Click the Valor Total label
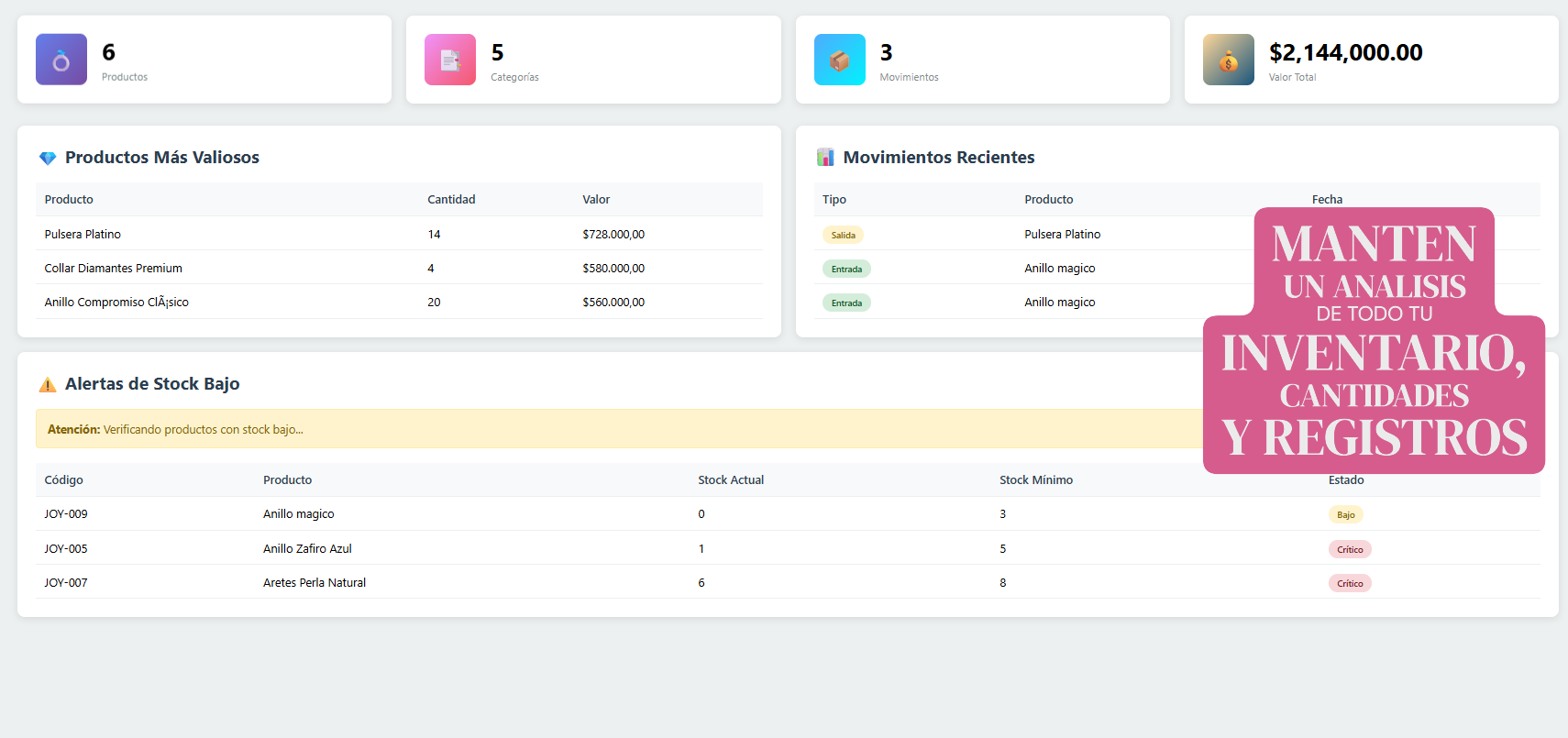 click(1292, 77)
